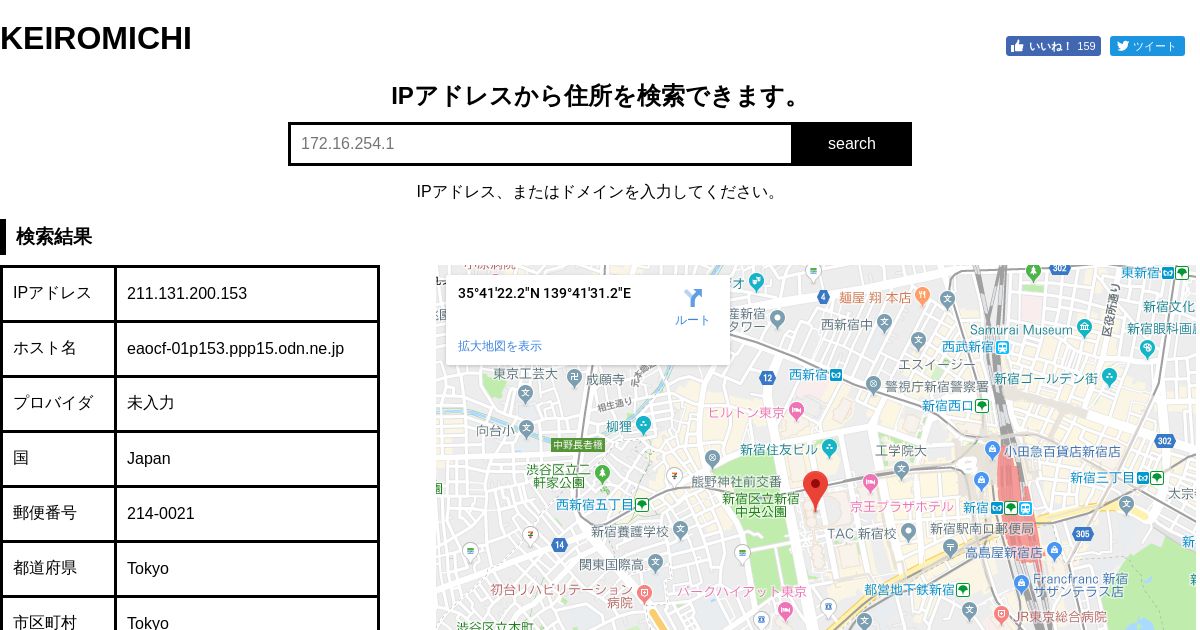Click the 新宿中央公園 park label on map

tap(761, 505)
